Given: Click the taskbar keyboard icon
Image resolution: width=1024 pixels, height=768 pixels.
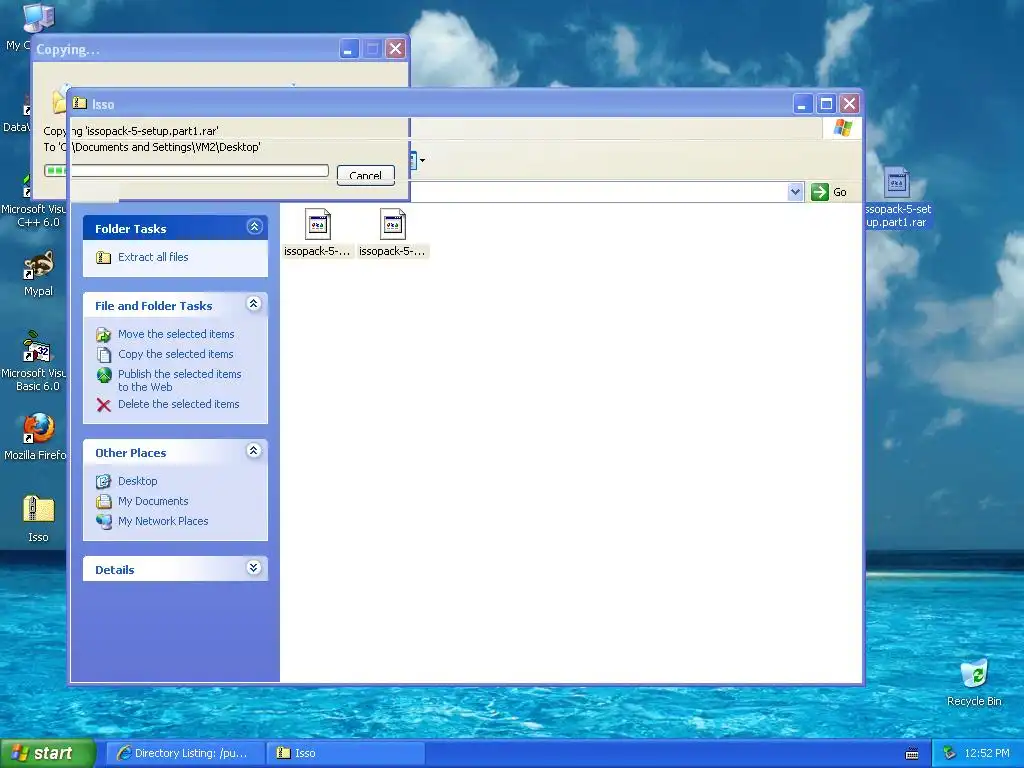Looking at the screenshot, I should [912, 754].
